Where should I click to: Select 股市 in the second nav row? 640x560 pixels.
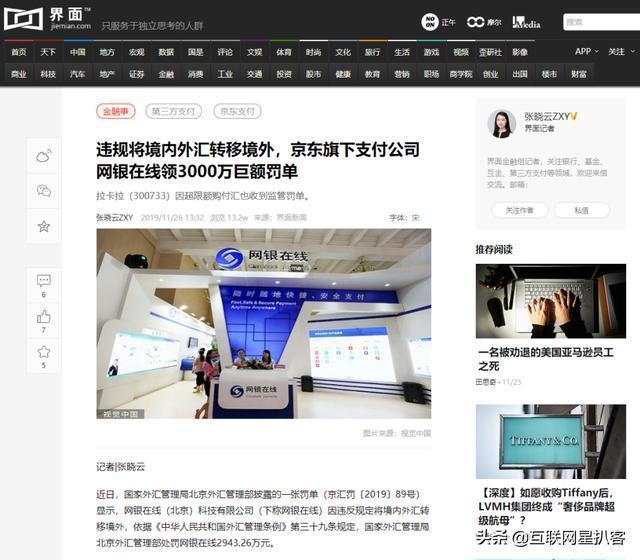313,74
